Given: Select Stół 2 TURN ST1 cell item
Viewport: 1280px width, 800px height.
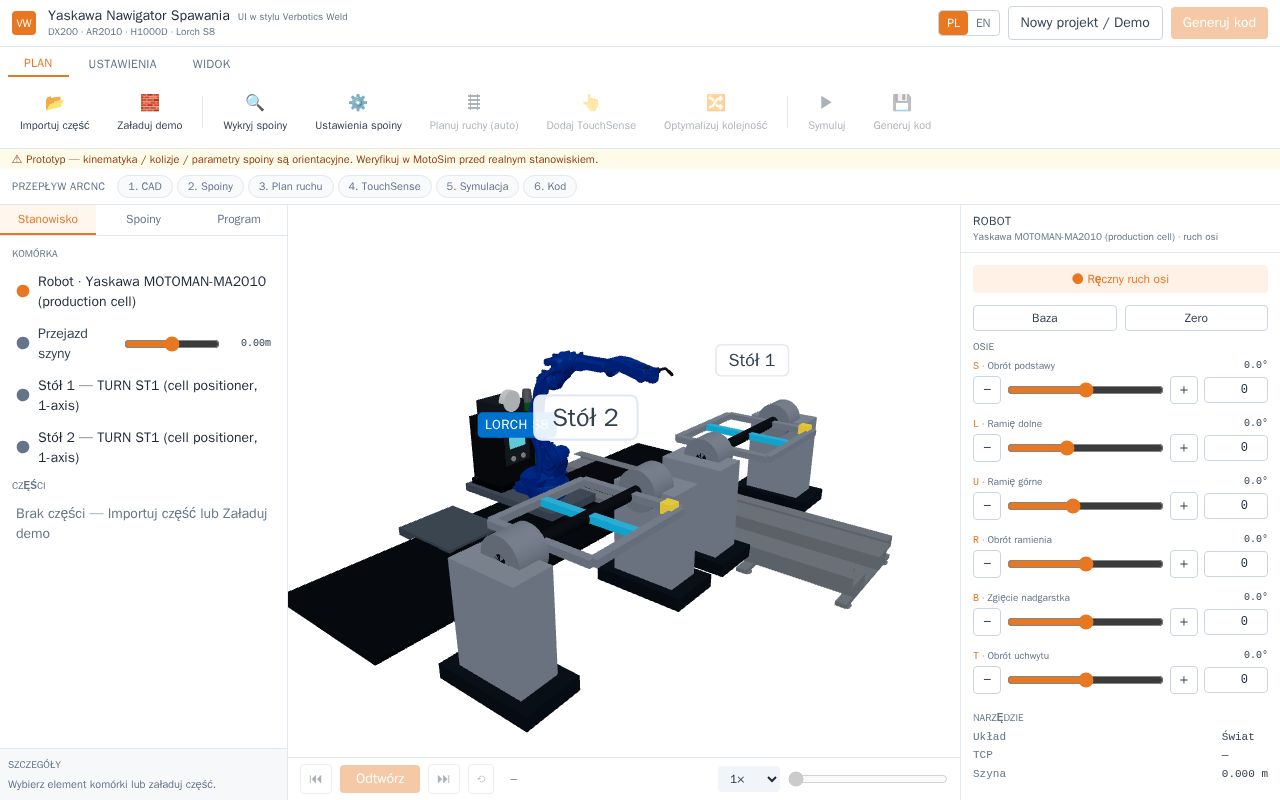Looking at the screenshot, I should pos(143,447).
